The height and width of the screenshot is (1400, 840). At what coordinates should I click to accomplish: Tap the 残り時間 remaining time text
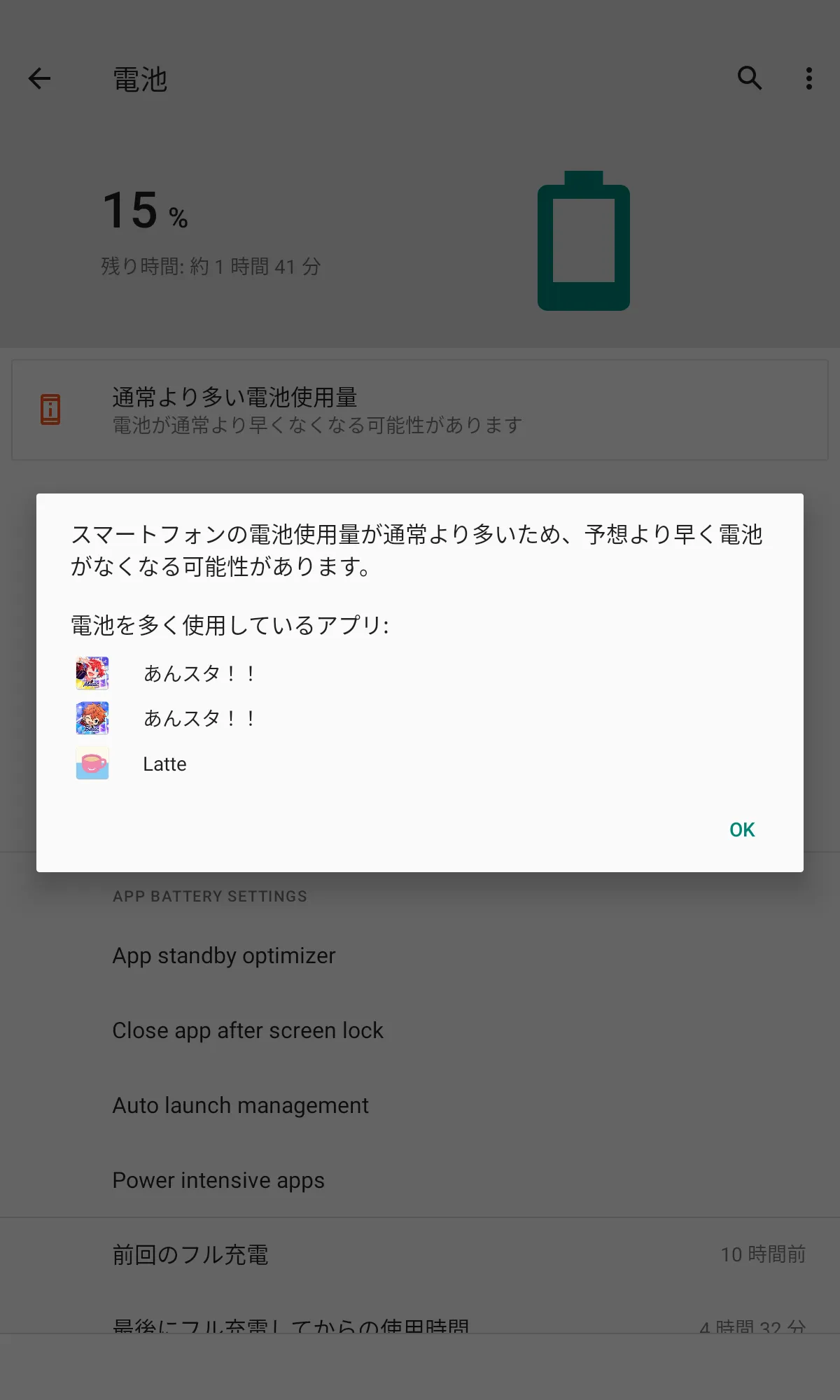coord(211,266)
